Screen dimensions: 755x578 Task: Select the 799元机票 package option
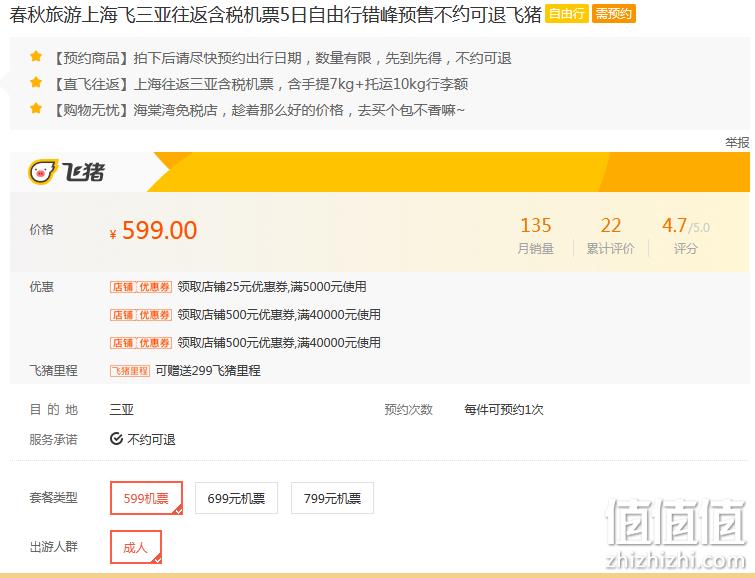332,498
